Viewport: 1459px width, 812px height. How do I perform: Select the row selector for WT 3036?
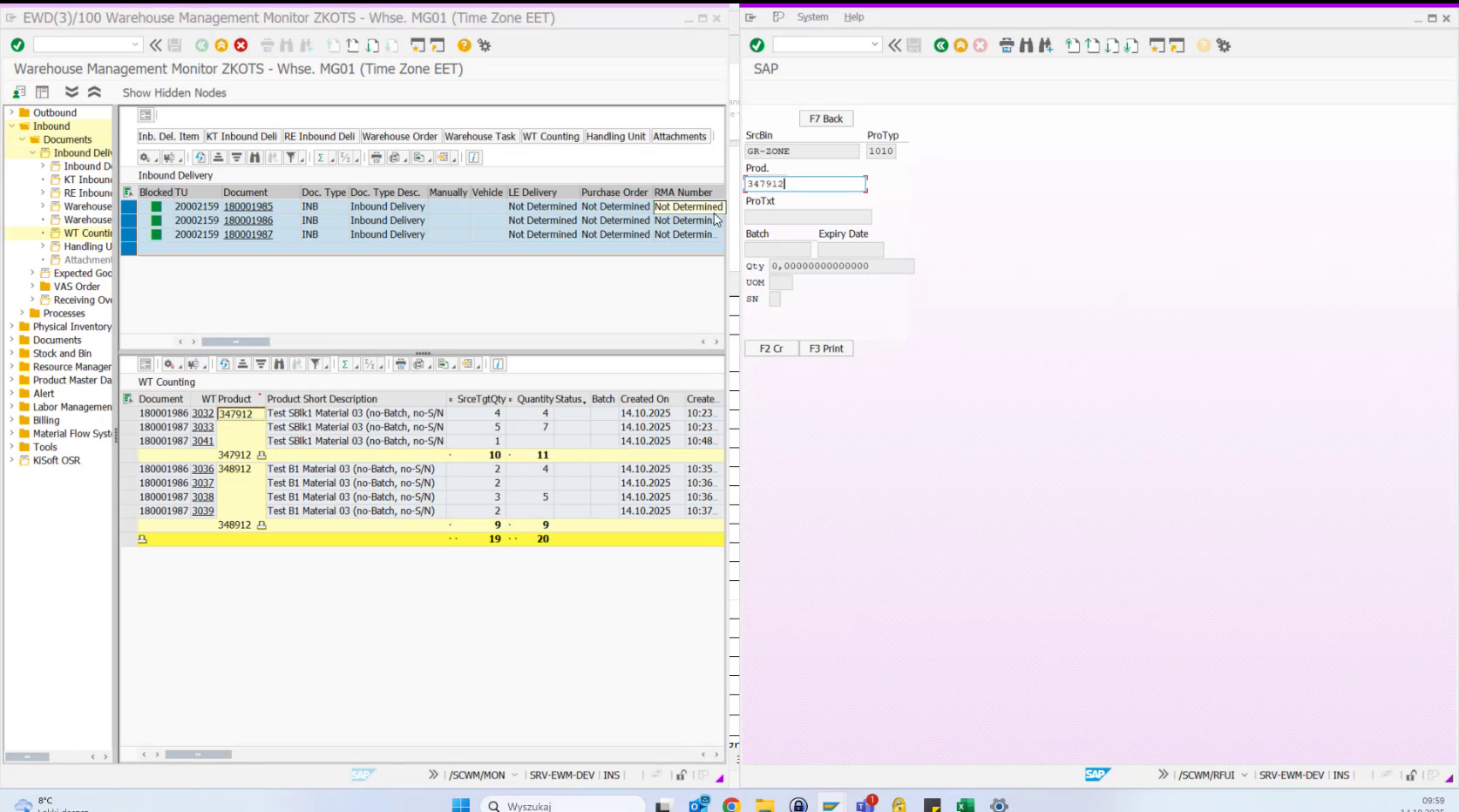pyautogui.click(x=131, y=469)
